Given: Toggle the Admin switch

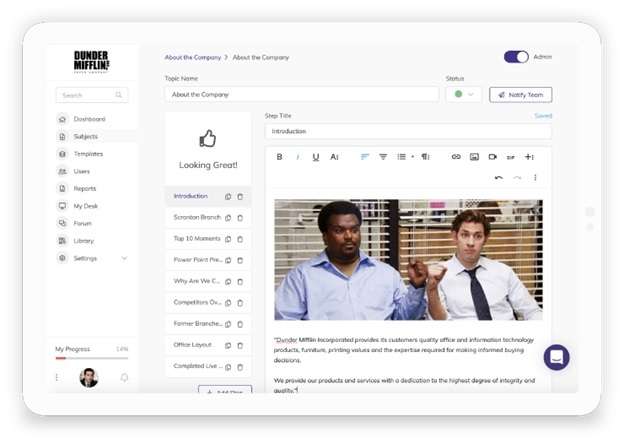Looking at the screenshot, I should click(516, 57).
